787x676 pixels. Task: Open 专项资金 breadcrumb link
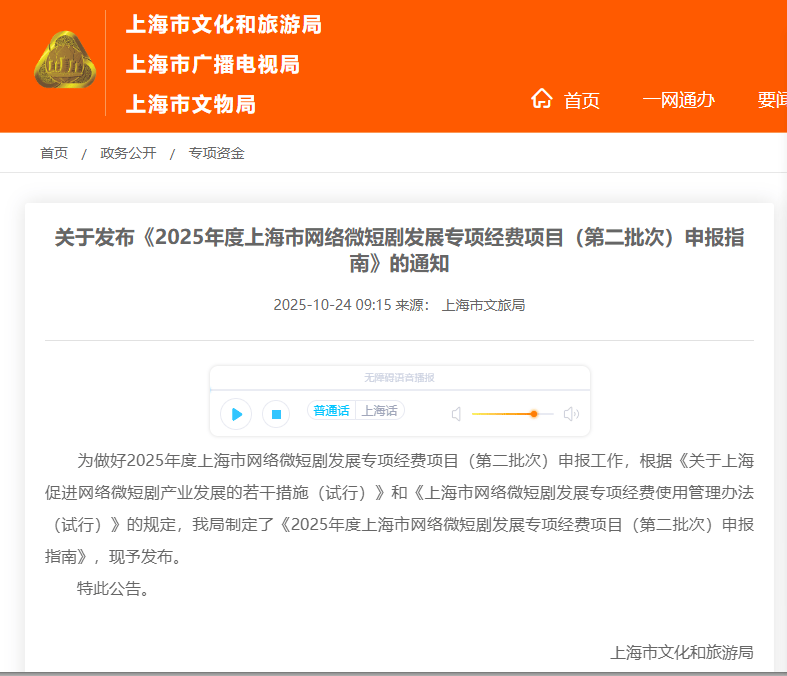[216, 153]
